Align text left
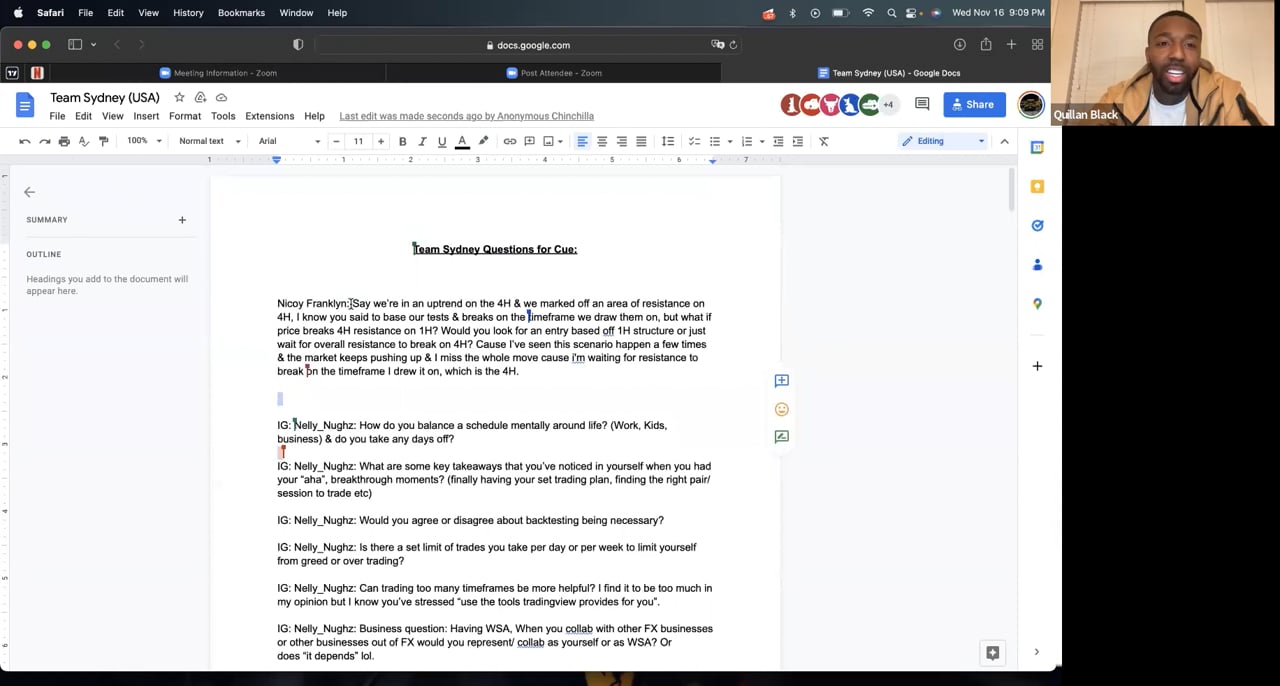 (582, 141)
